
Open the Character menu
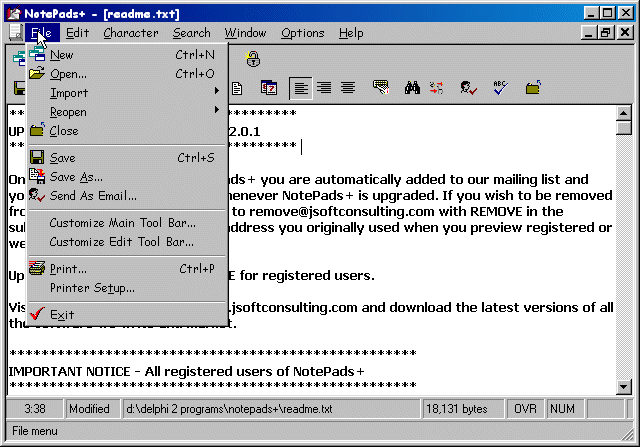tap(131, 33)
